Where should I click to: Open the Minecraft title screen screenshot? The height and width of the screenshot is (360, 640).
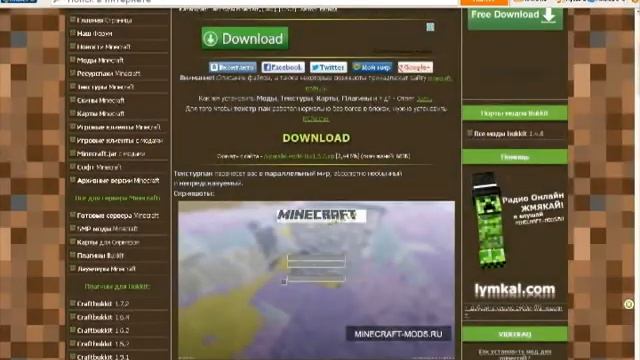(x=316, y=280)
